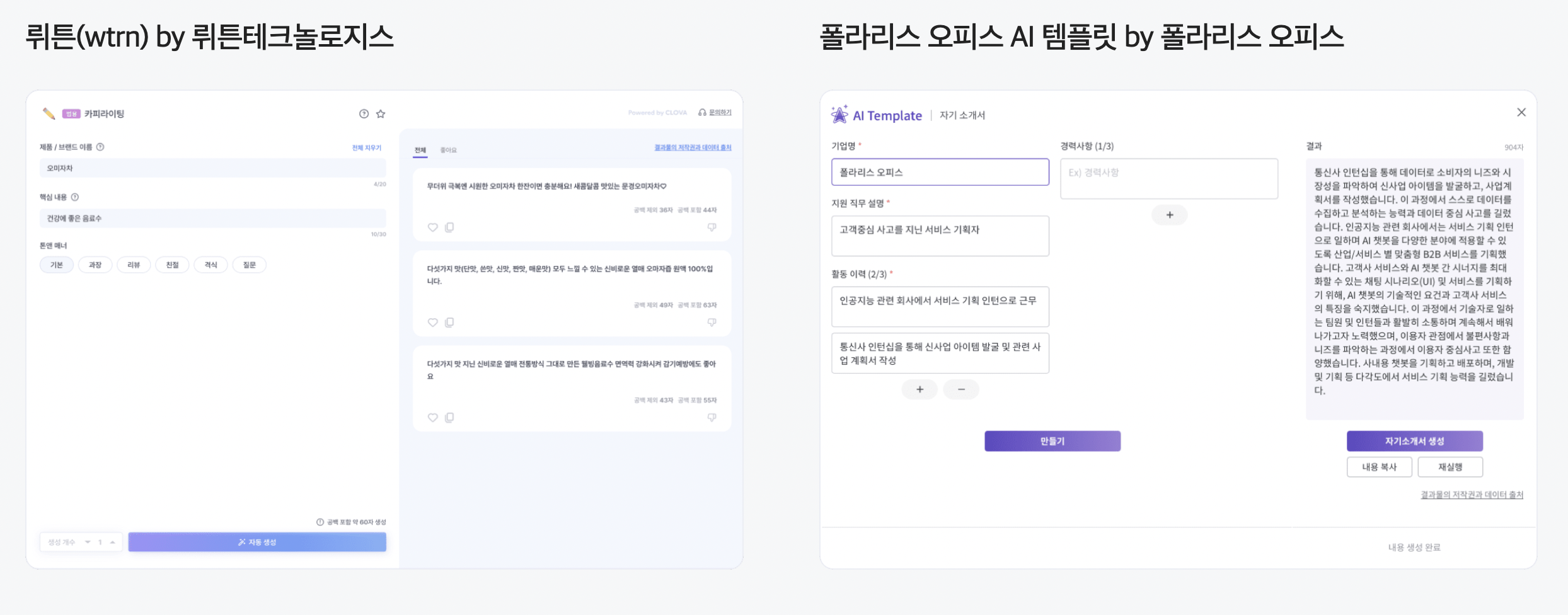Open 결과물의 저작권과 데이터 출처 link in Polaris
The image size is (1568, 615).
(x=1472, y=495)
